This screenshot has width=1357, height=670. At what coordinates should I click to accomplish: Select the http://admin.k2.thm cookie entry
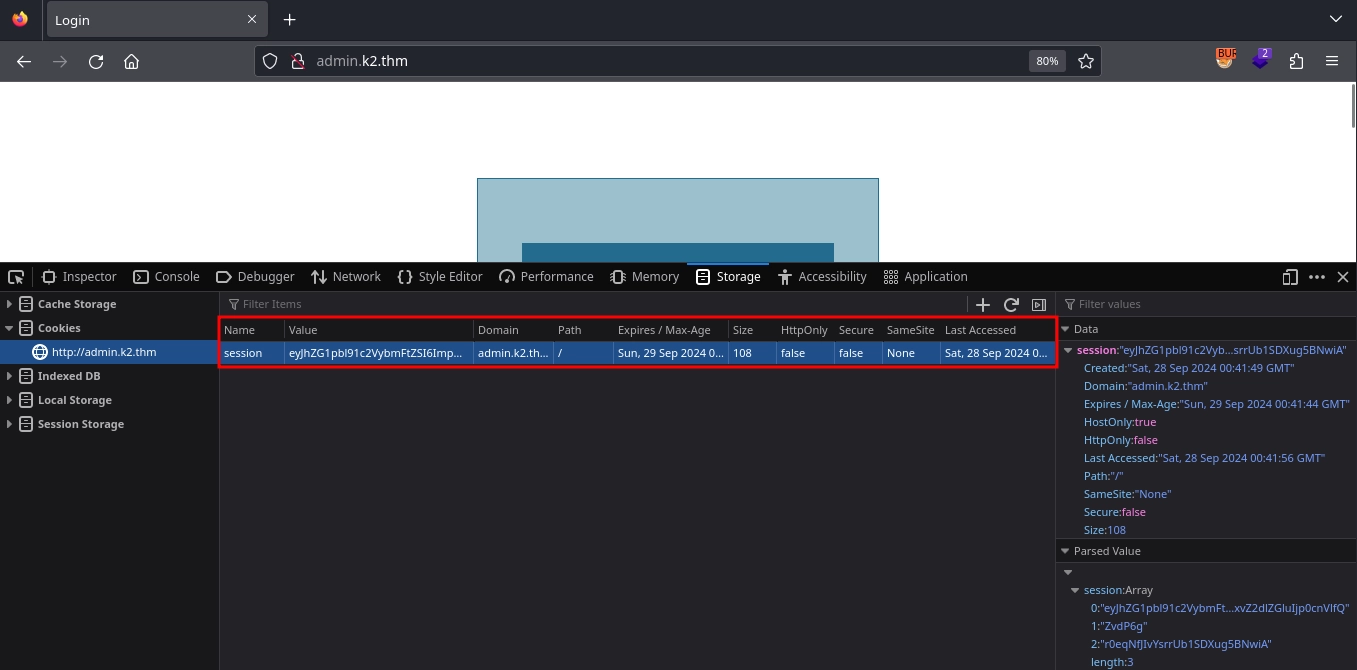104,352
